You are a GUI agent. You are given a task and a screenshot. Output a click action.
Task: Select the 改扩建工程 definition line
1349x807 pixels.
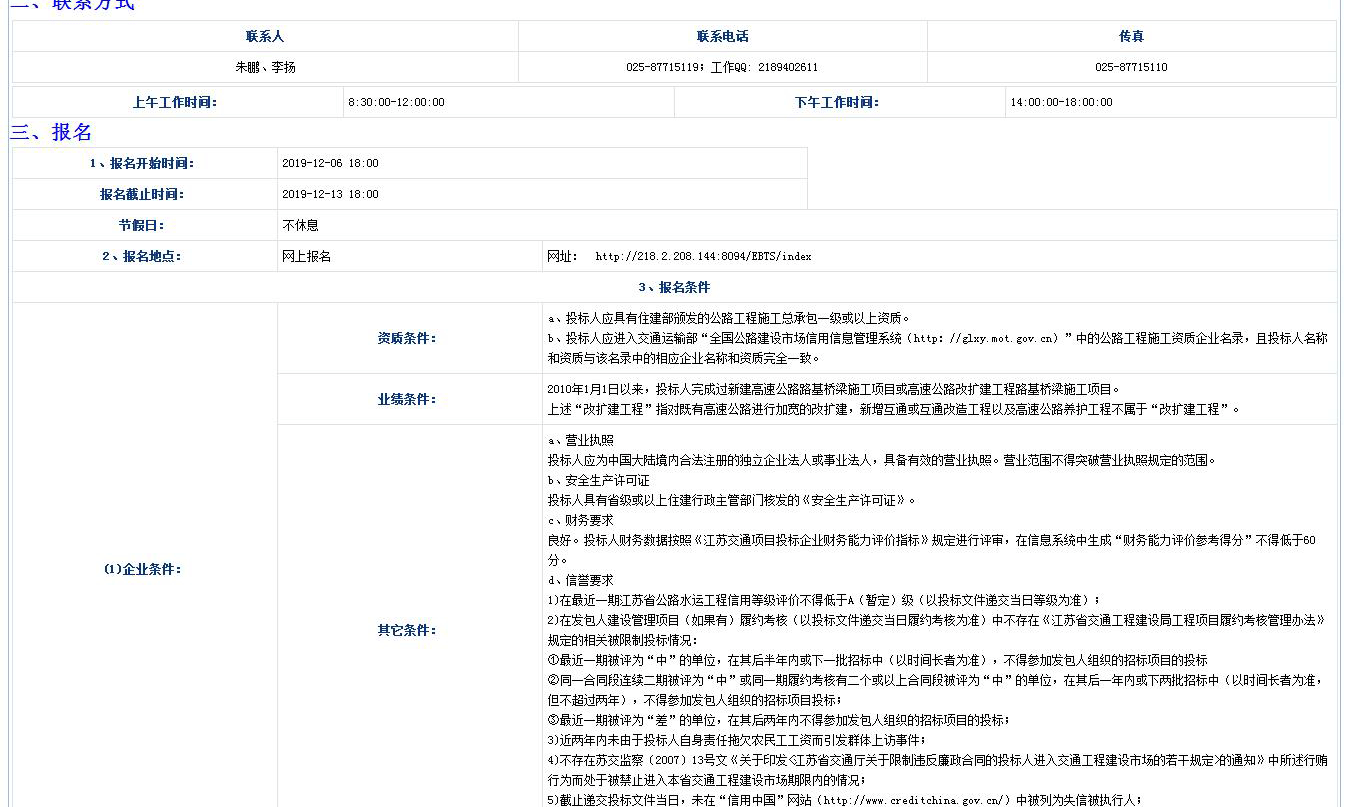[894, 409]
